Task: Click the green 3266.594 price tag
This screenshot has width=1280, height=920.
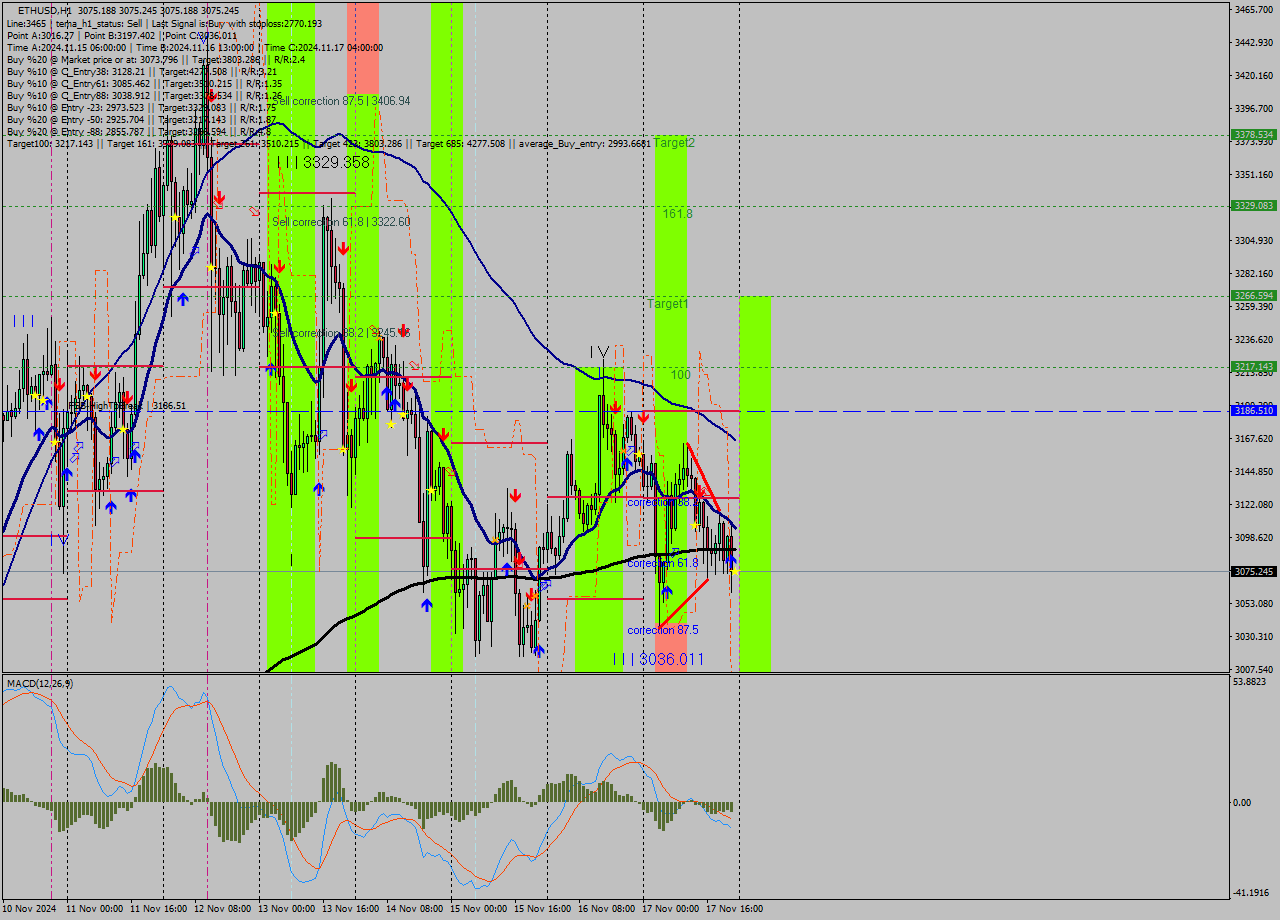Action: [1254, 295]
